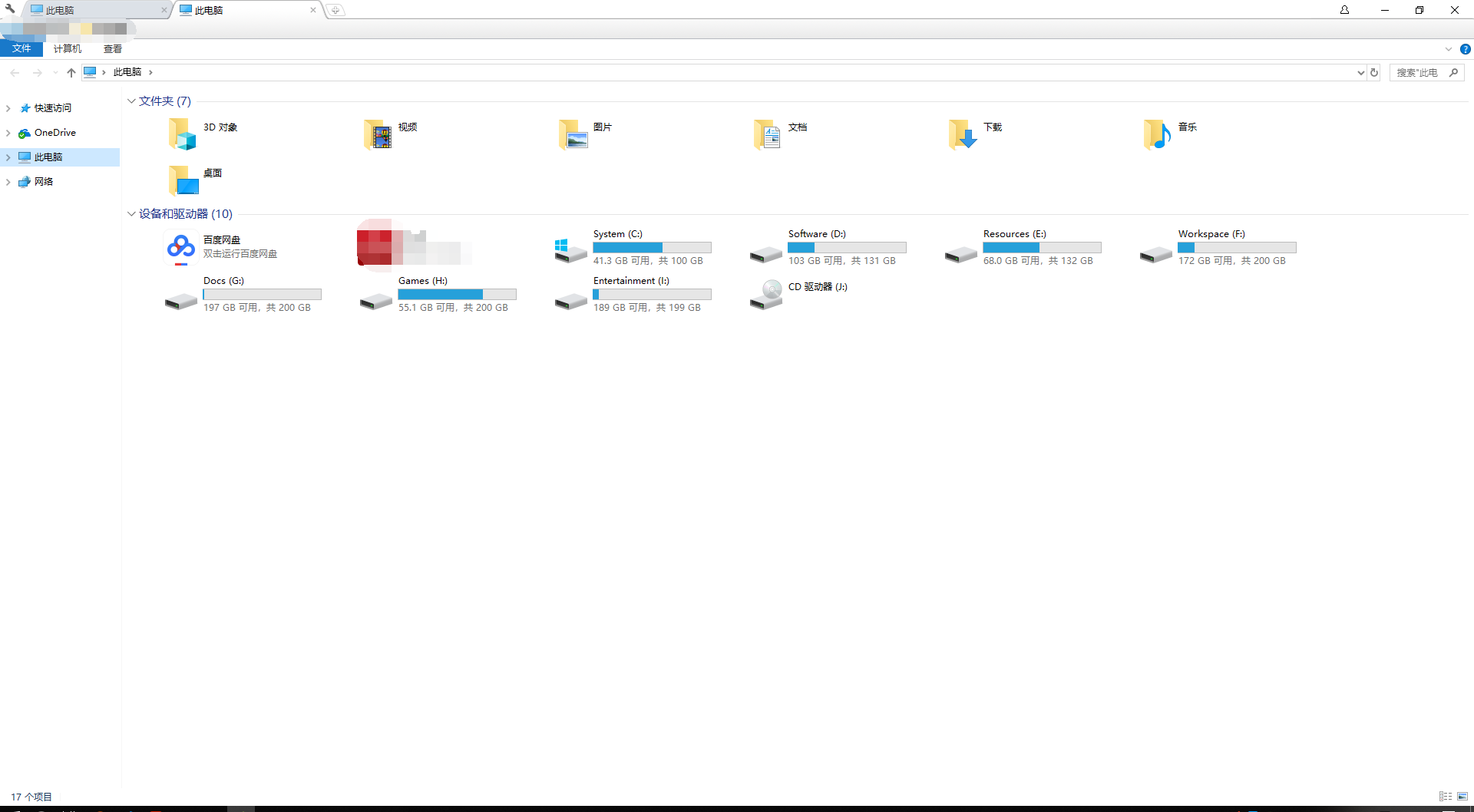Viewport: 1474px width, 812px height.
Task: Open recent locations dropdown arrow
Action: point(55,72)
